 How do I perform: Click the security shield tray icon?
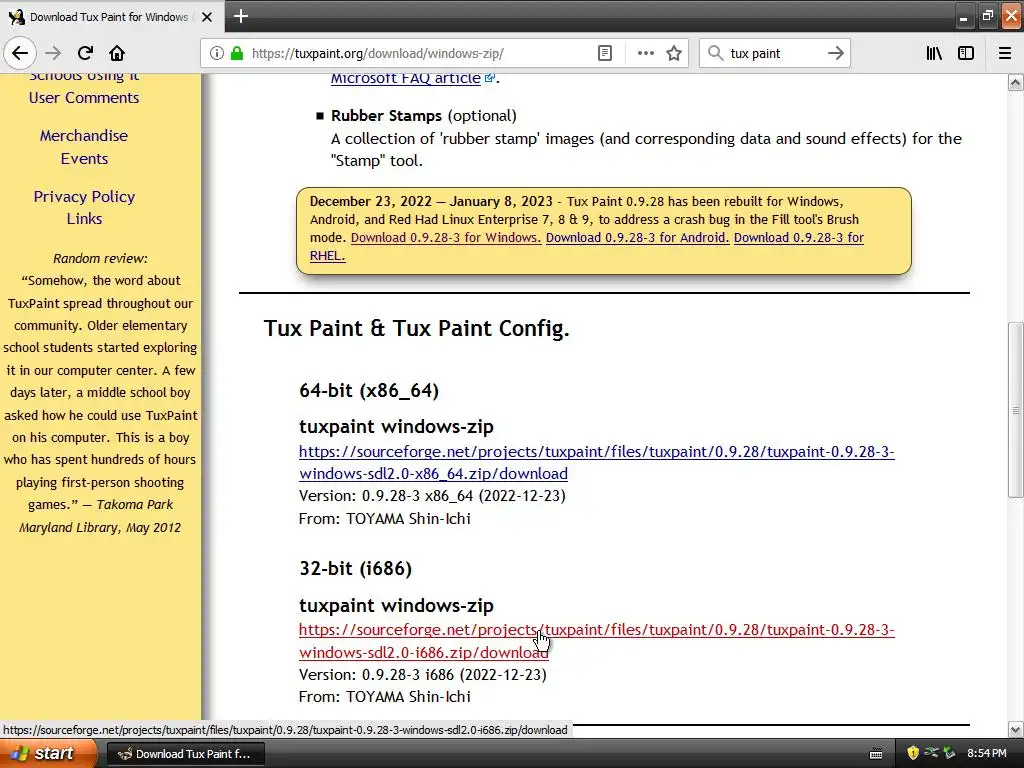coord(913,754)
